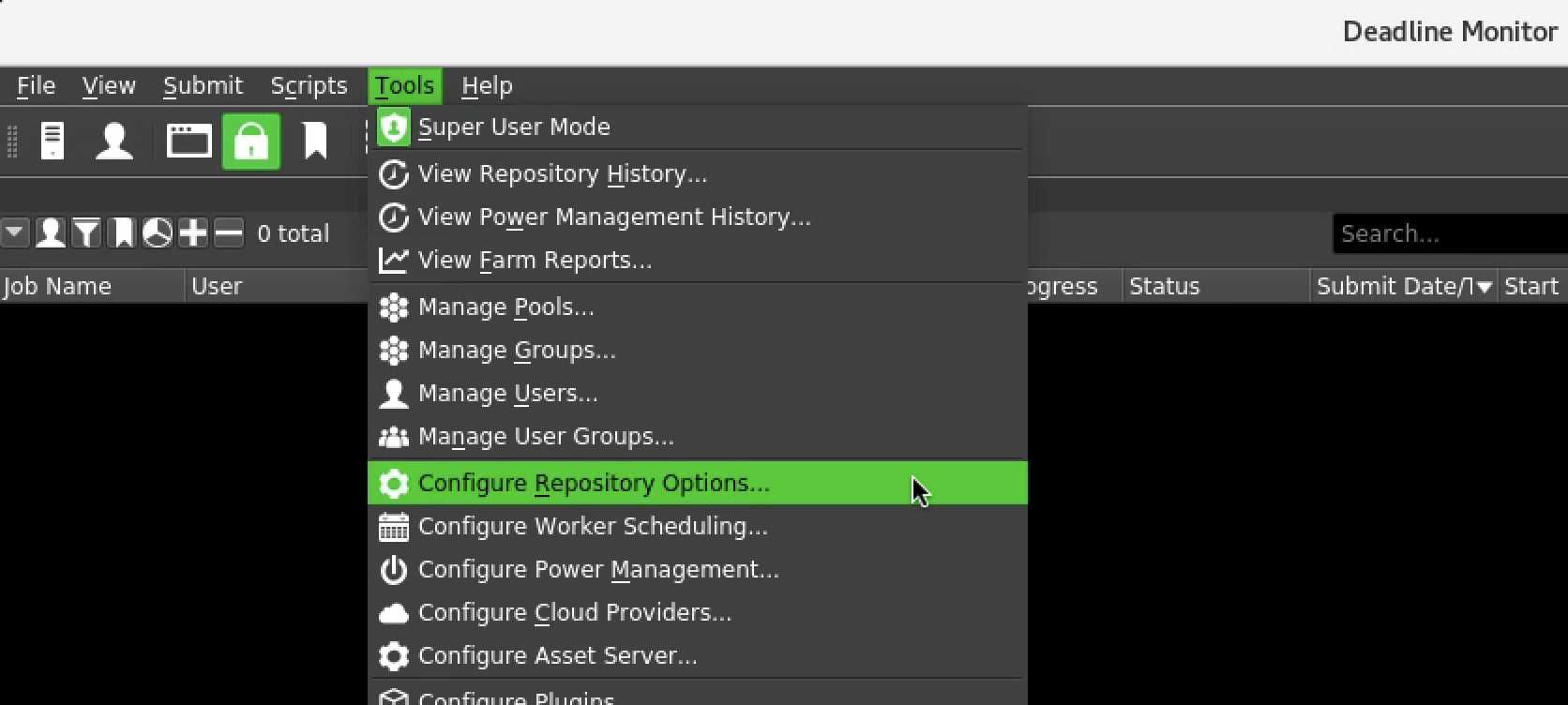
Task: Close the open Tools menu
Action: [405, 86]
